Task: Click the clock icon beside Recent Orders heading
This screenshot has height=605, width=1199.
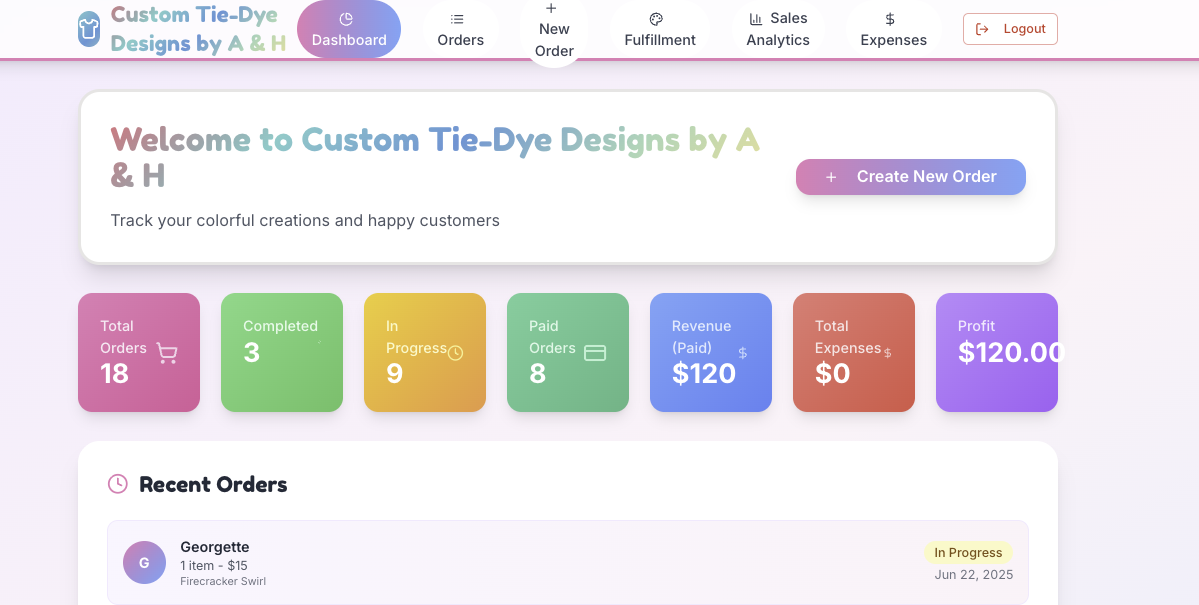Action: (117, 484)
